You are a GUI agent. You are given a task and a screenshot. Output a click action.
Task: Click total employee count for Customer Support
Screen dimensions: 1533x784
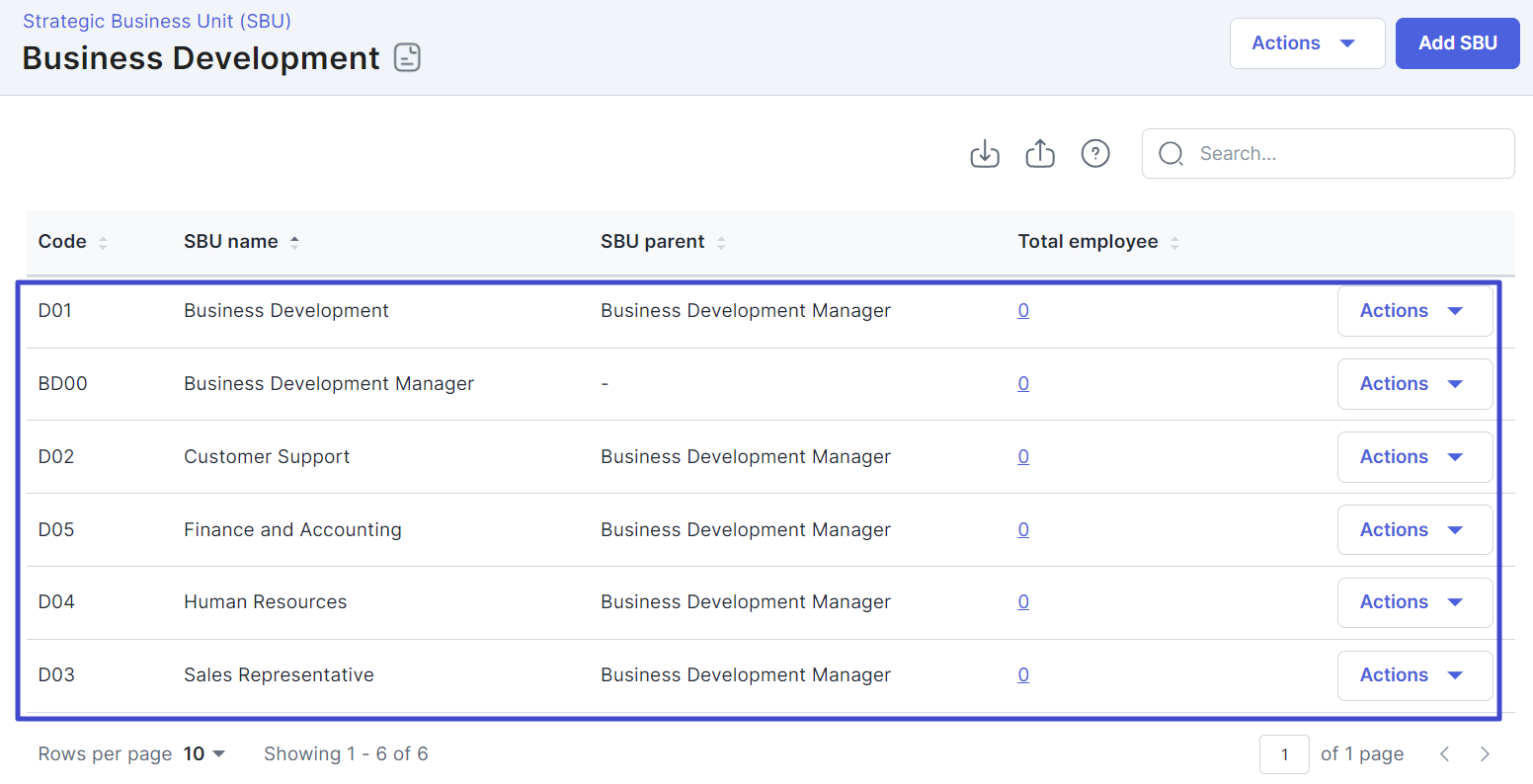(1023, 457)
